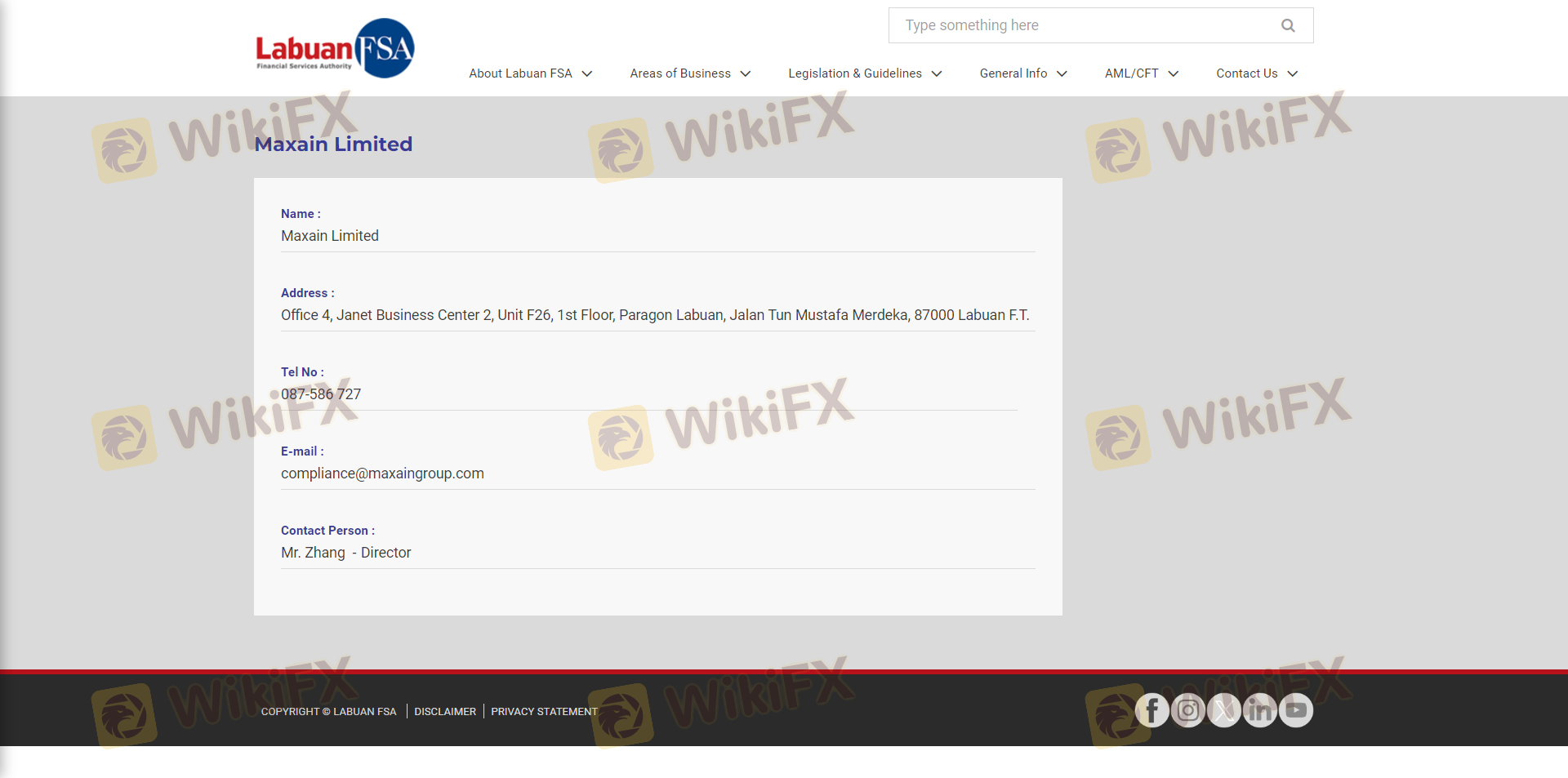Click the Copyright Labuan FSA footer link

coord(328,712)
